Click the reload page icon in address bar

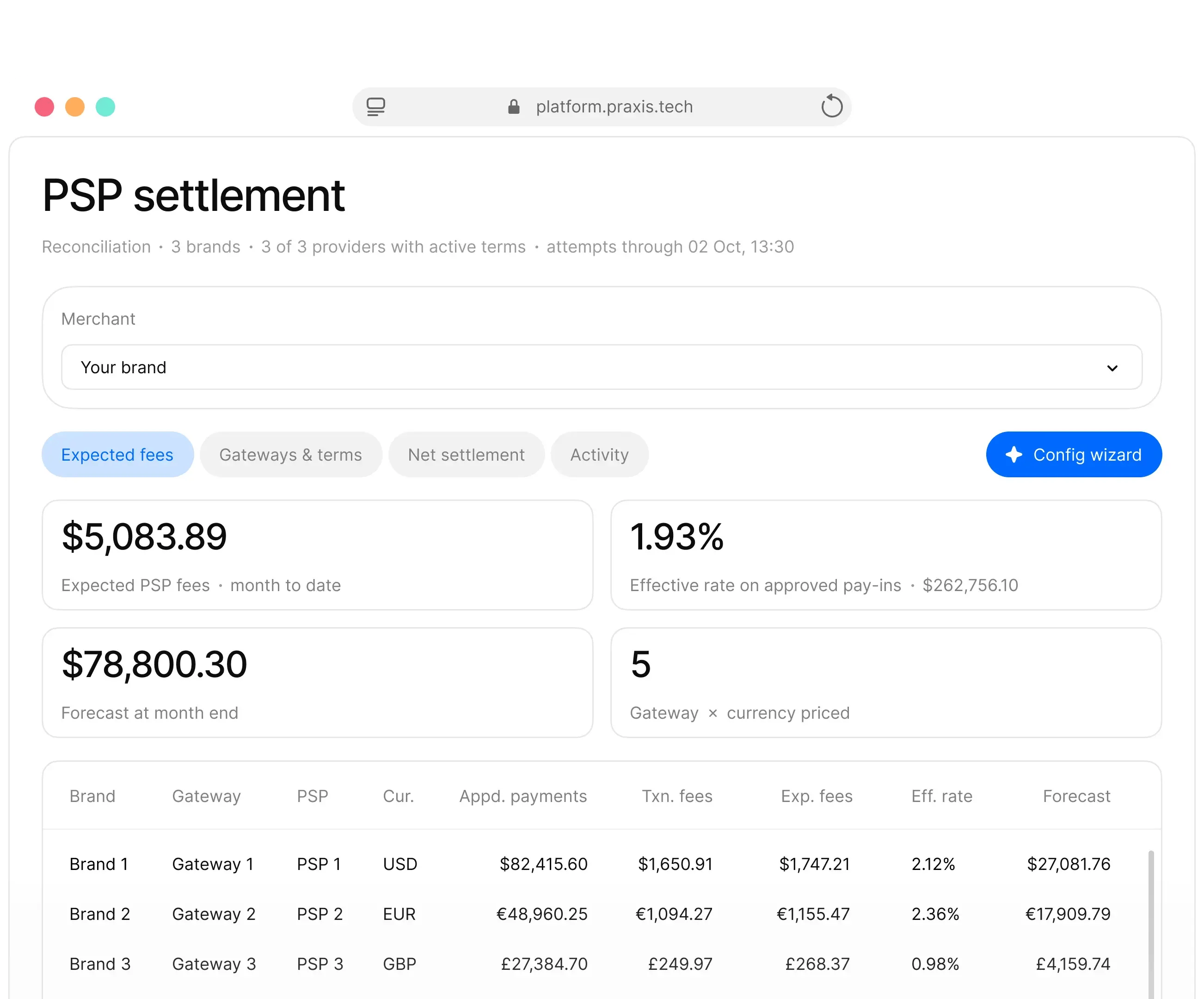point(831,106)
